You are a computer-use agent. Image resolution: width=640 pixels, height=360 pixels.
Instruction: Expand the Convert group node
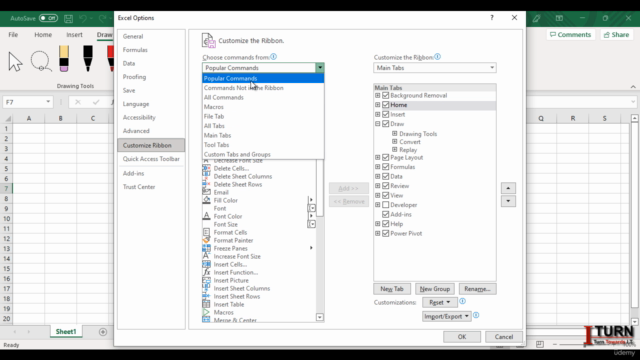(x=395, y=142)
